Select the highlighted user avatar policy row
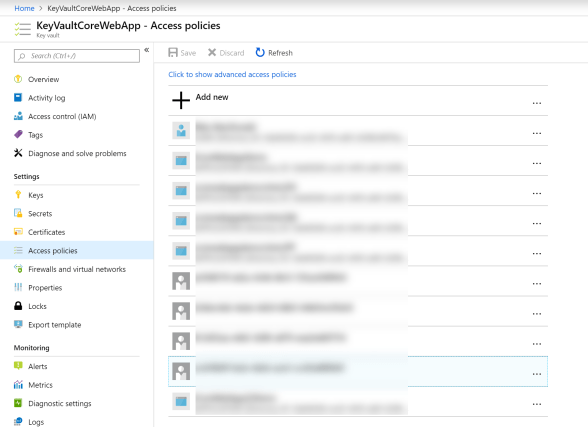Viewport: 588px width, 427px height. coord(358,371)
